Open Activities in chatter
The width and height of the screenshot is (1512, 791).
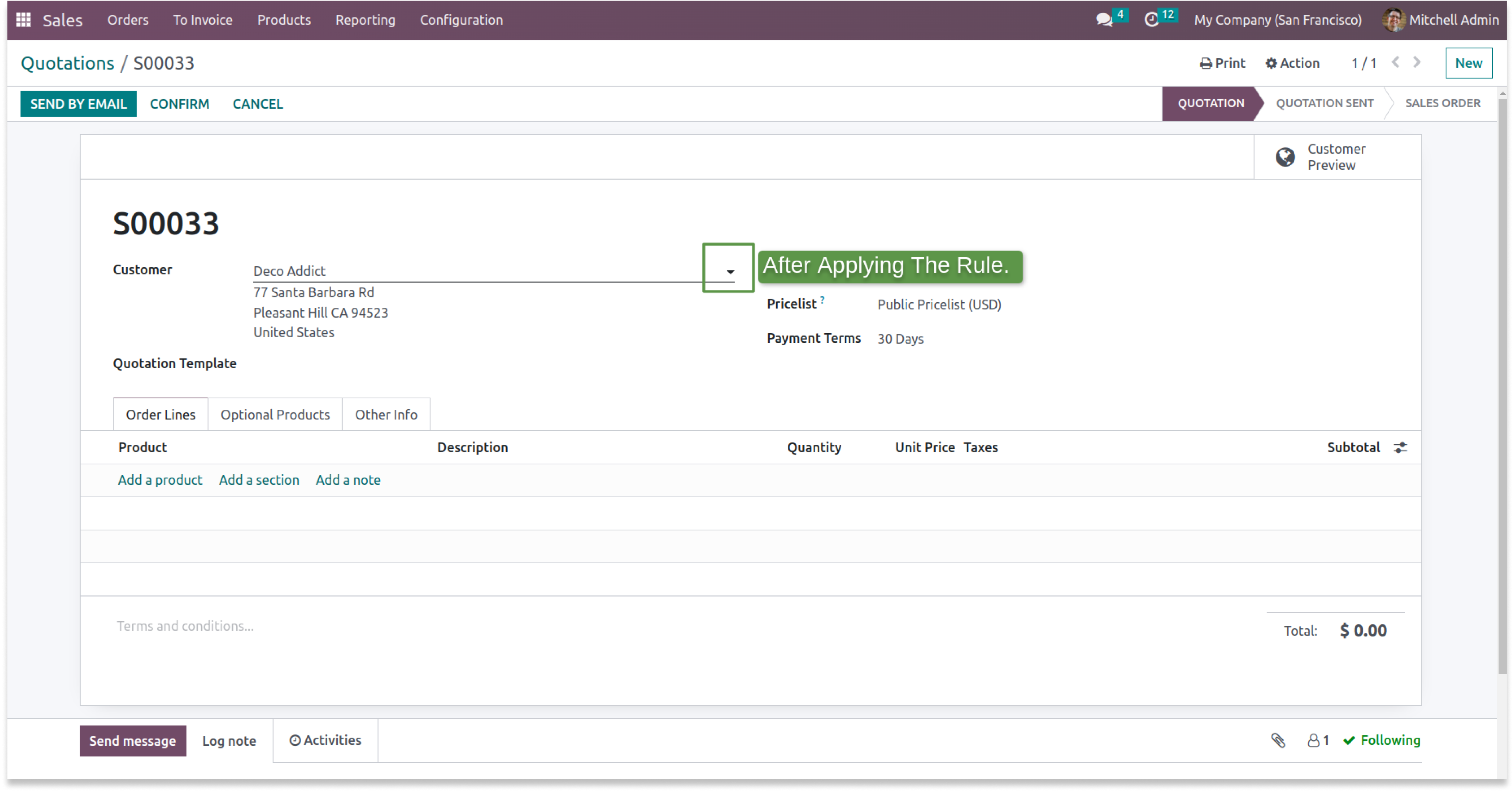click(325, 741)
